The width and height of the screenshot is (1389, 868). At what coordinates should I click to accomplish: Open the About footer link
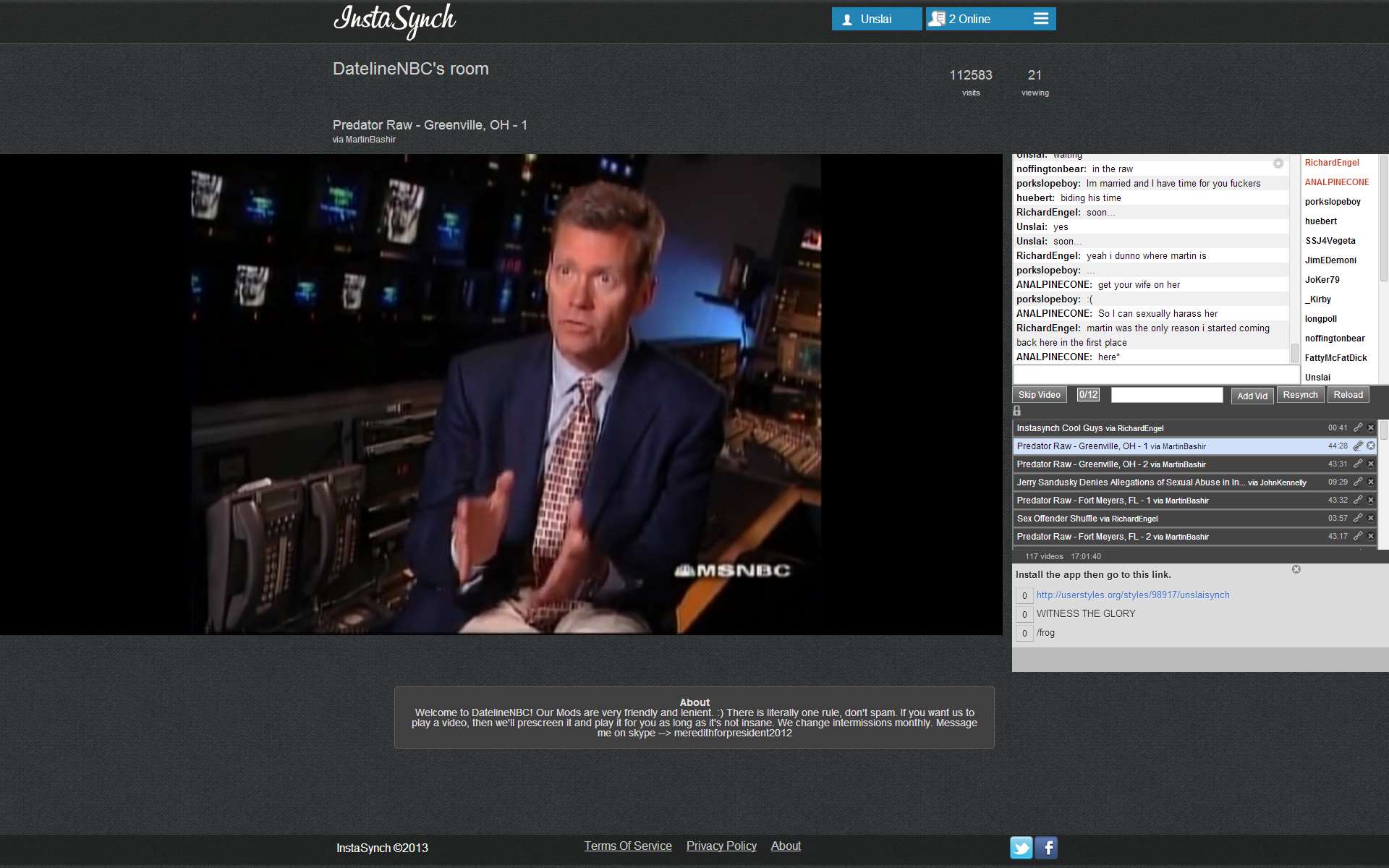786,846
